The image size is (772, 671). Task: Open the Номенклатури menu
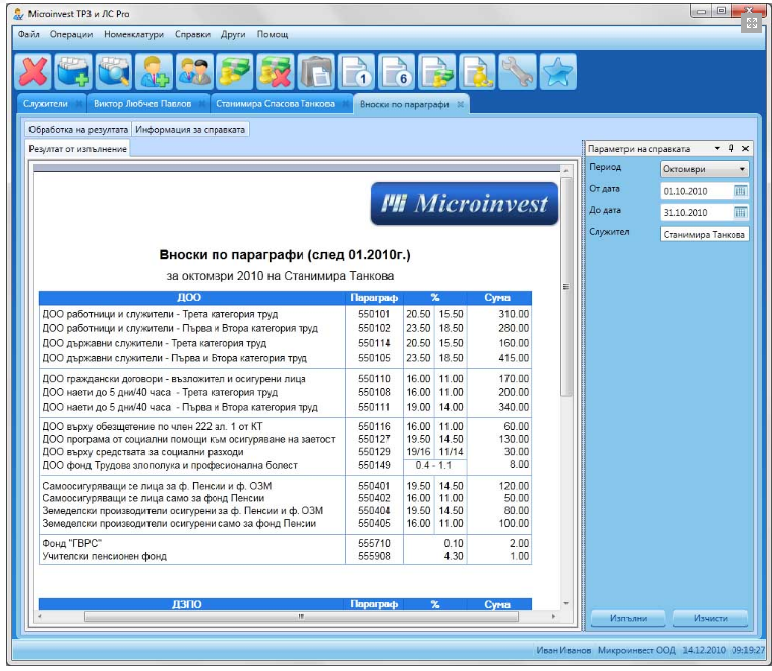133,34
